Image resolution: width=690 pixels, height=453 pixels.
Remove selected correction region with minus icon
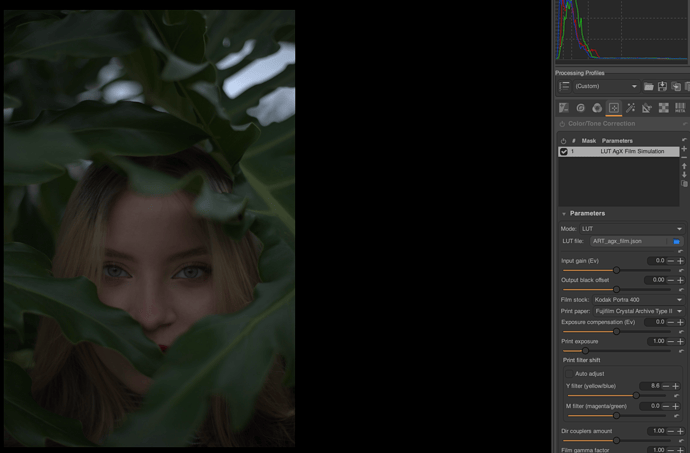tap(684, 157)
